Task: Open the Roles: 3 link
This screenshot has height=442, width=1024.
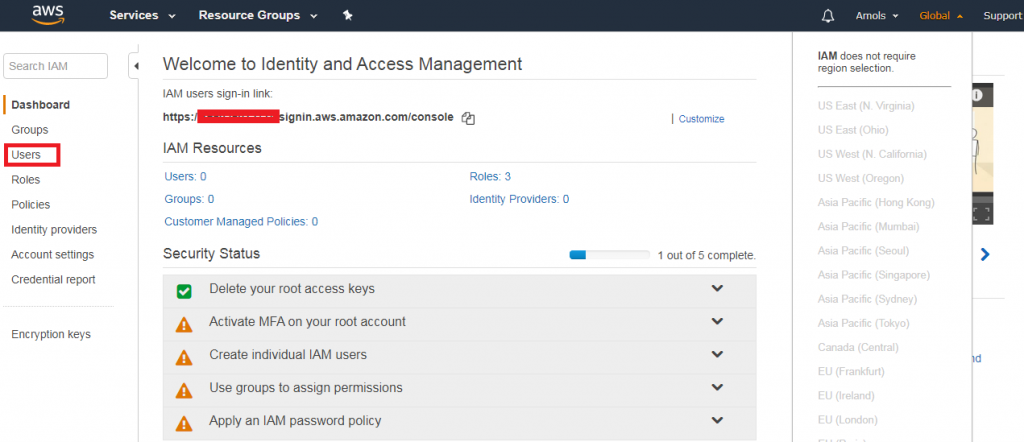Action: click(490, 176)
